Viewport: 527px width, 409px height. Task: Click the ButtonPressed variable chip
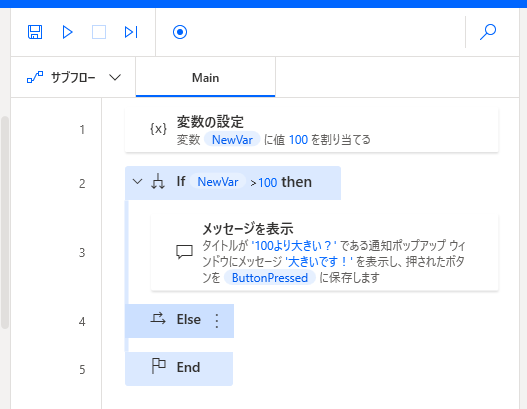[270, 278]
